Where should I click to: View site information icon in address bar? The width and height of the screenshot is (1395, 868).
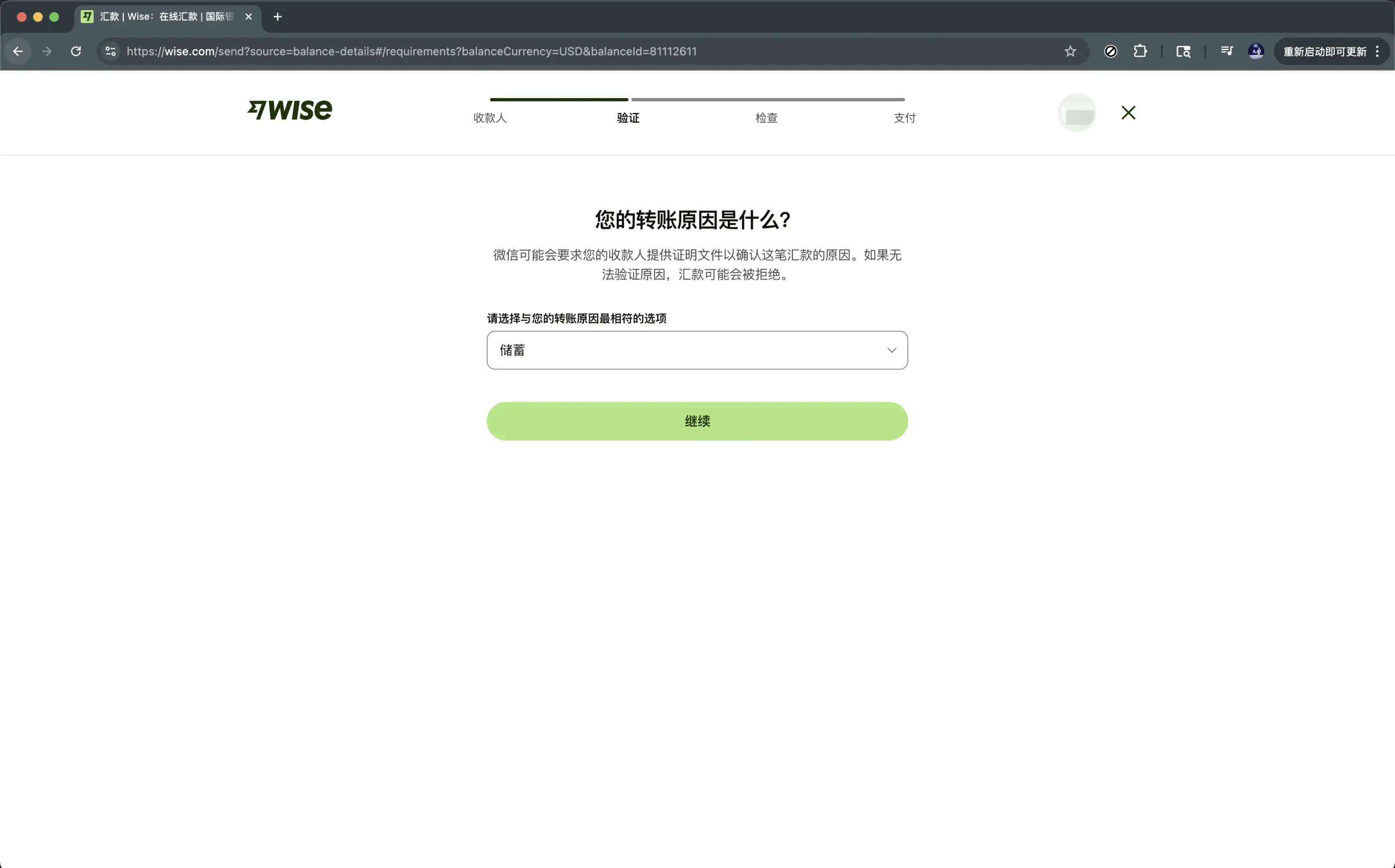pos(111,51)
